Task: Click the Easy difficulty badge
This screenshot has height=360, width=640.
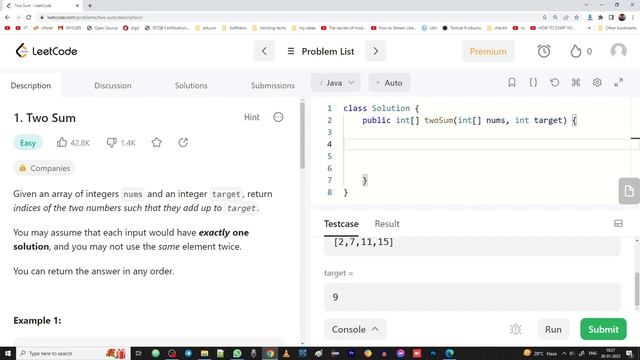Action: 28,143
